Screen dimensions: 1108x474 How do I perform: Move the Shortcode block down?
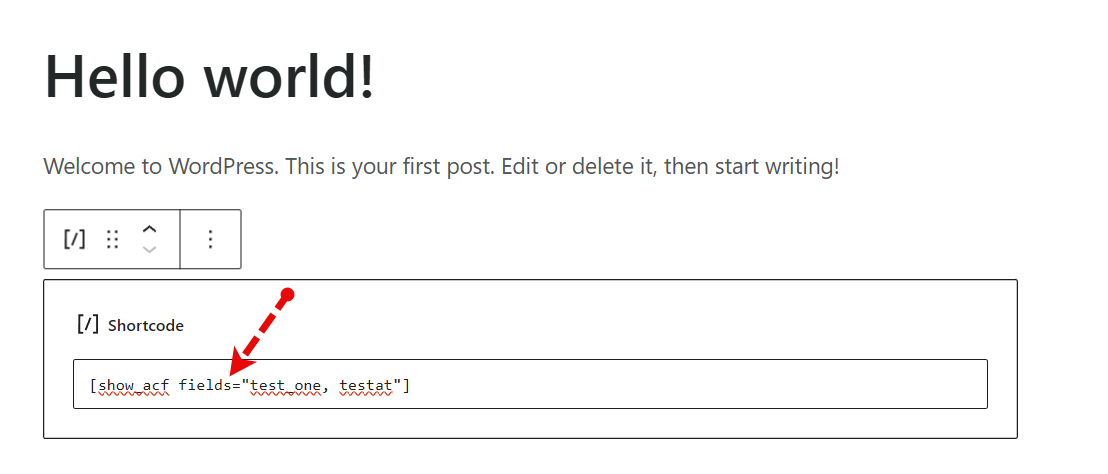[150, 249]
